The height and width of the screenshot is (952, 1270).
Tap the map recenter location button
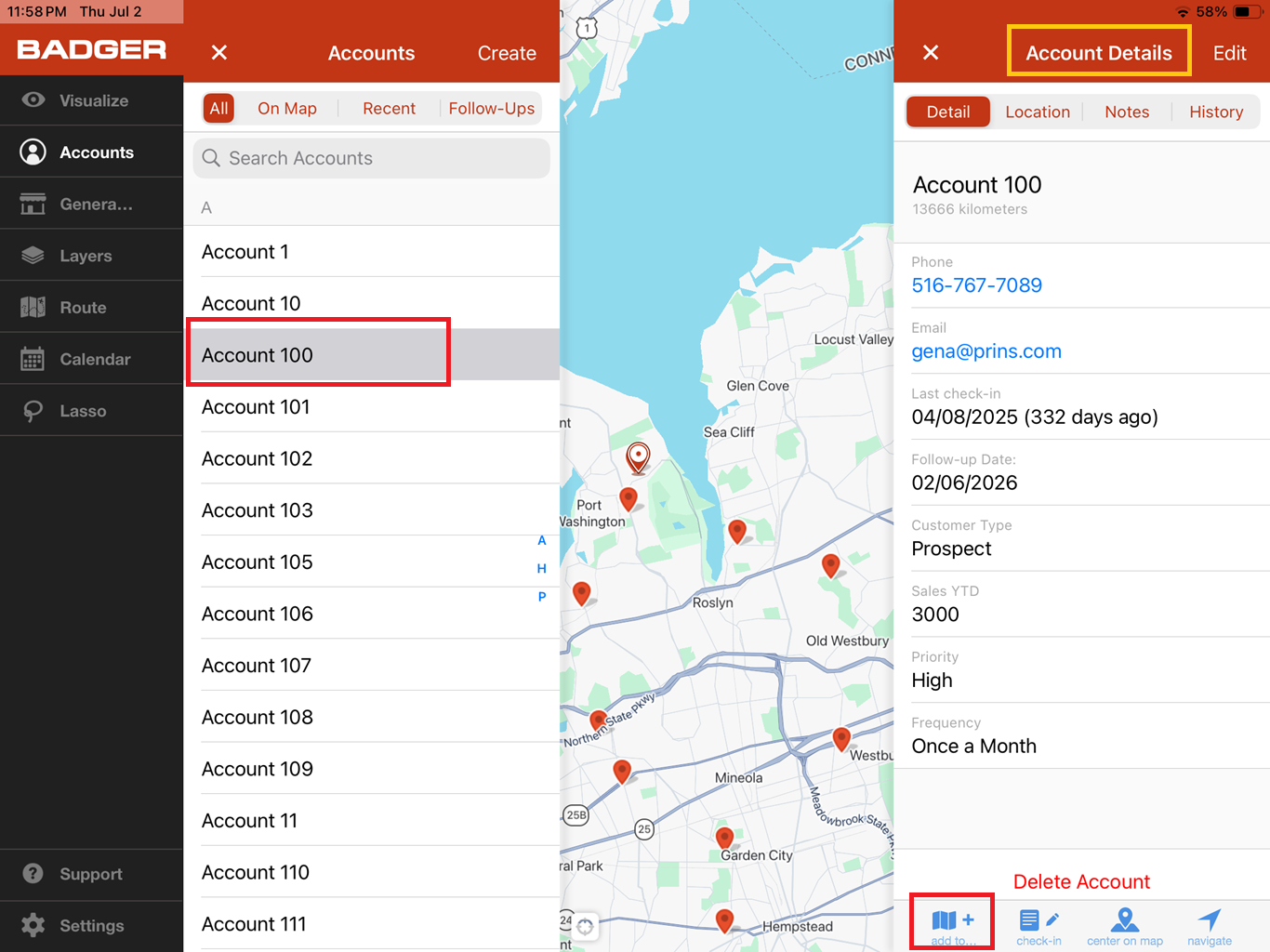[585, 926]
